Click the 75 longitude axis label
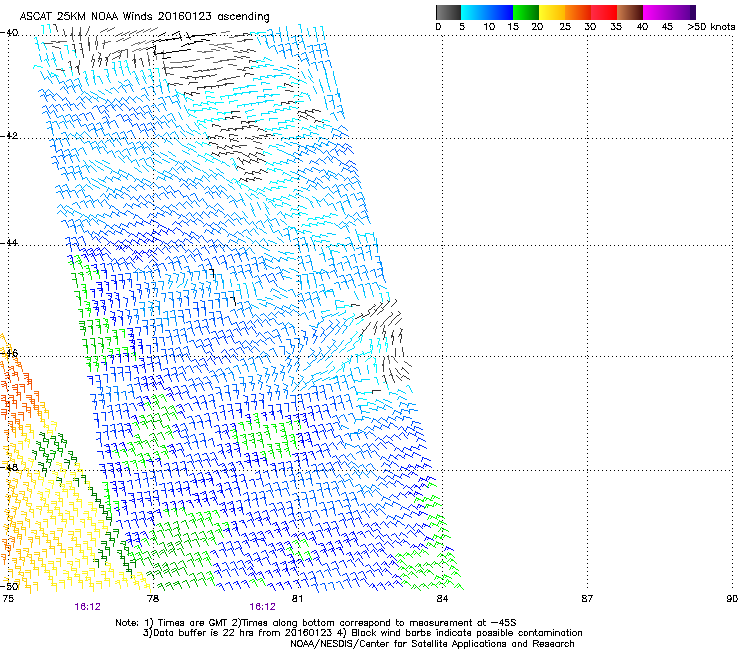 point(8,599)
